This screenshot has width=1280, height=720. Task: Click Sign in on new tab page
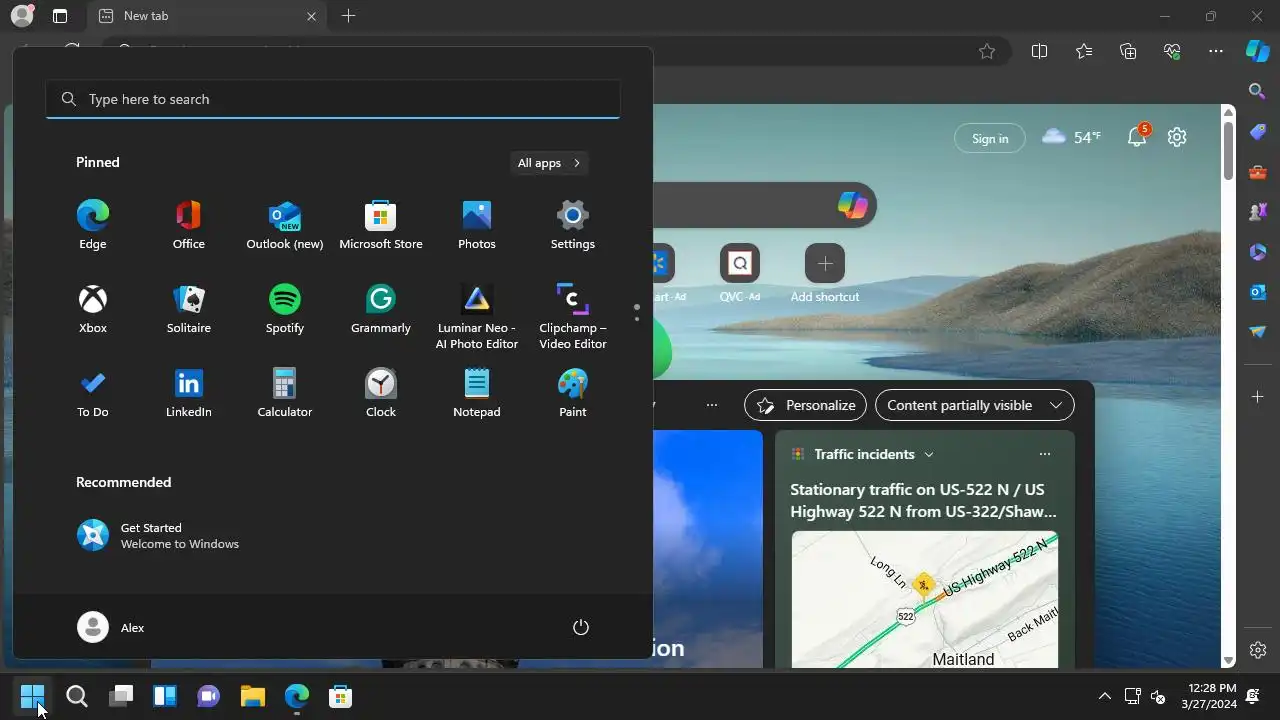click(990, 138)
